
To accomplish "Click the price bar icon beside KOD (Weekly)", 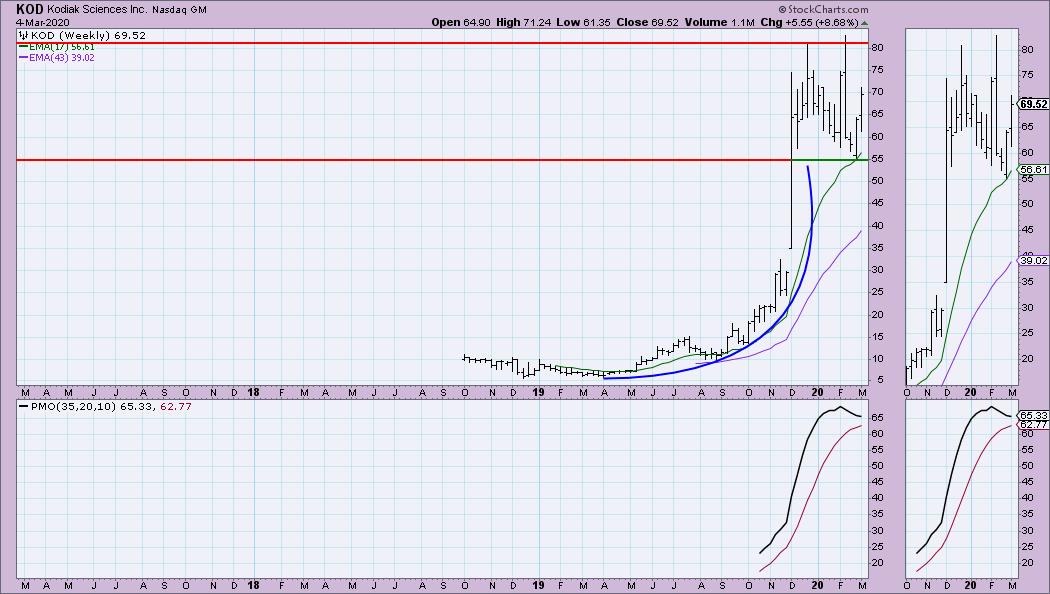I will [23, 35].
